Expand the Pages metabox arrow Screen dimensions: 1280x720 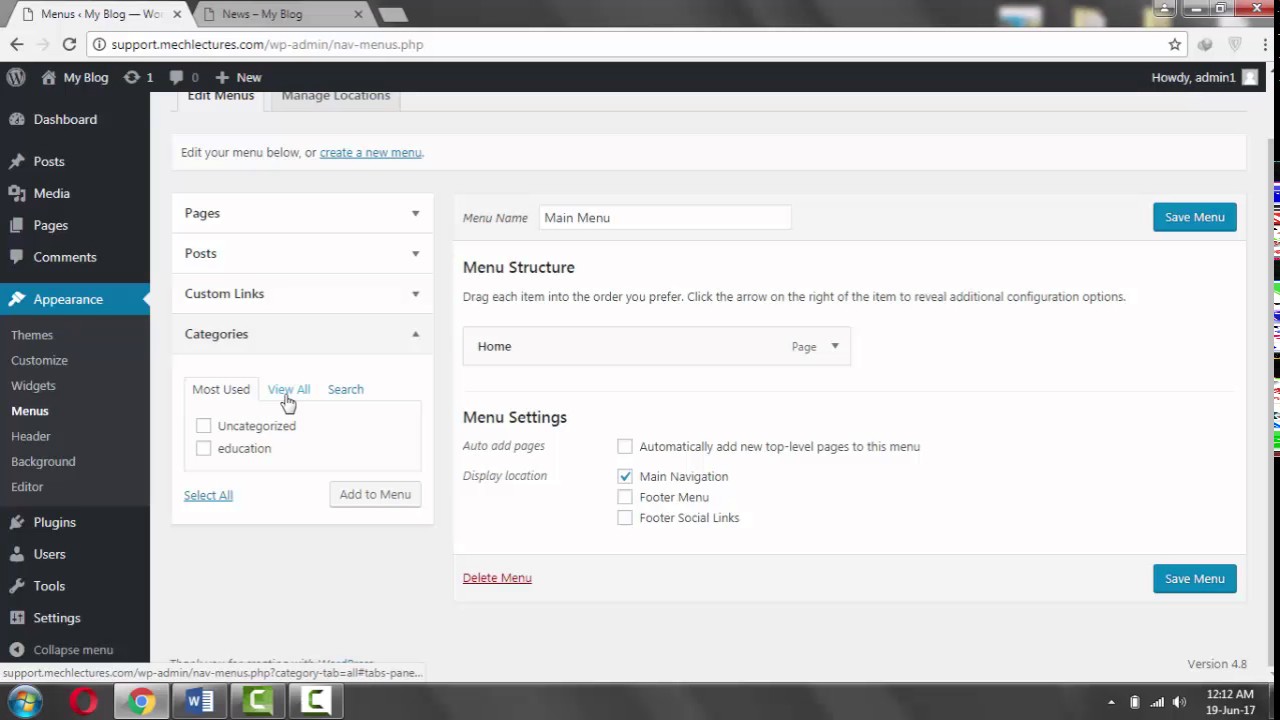pos(415,213)
